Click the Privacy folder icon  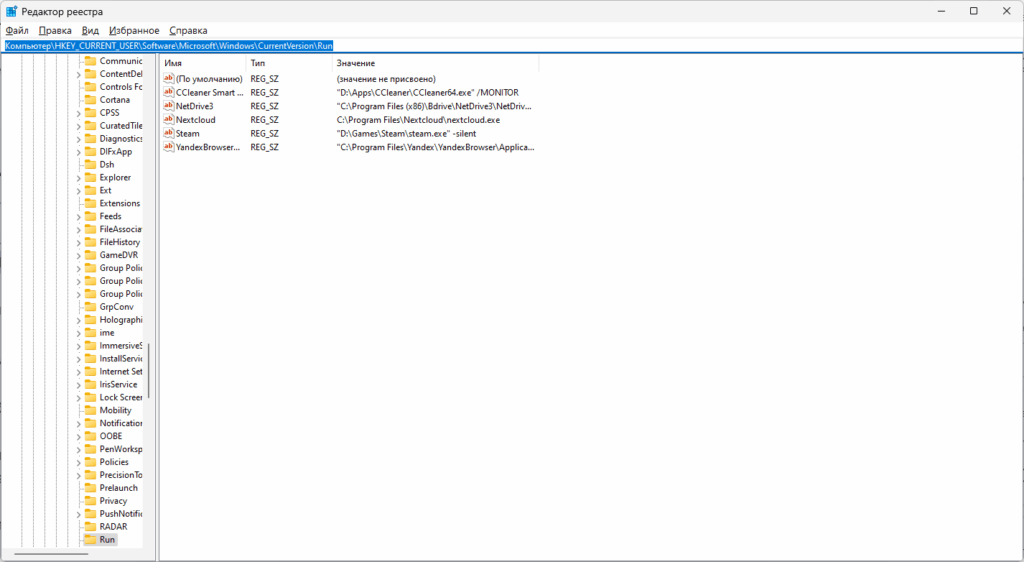coord(90,501)
